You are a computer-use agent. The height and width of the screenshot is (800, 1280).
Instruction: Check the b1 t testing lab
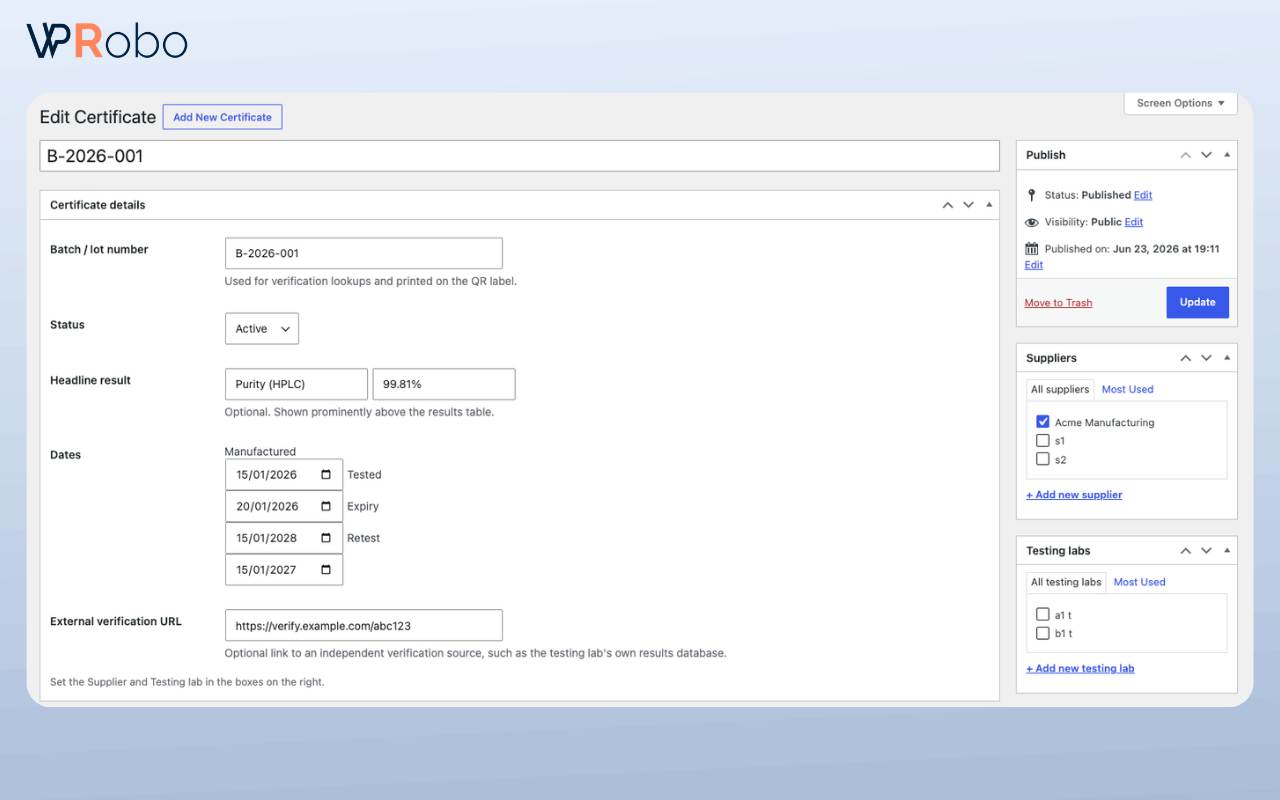point(1043,633)
